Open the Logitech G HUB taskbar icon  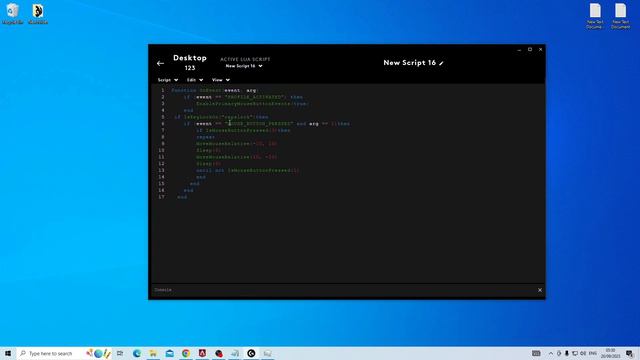pyautogui.click(x=251, y=353)
